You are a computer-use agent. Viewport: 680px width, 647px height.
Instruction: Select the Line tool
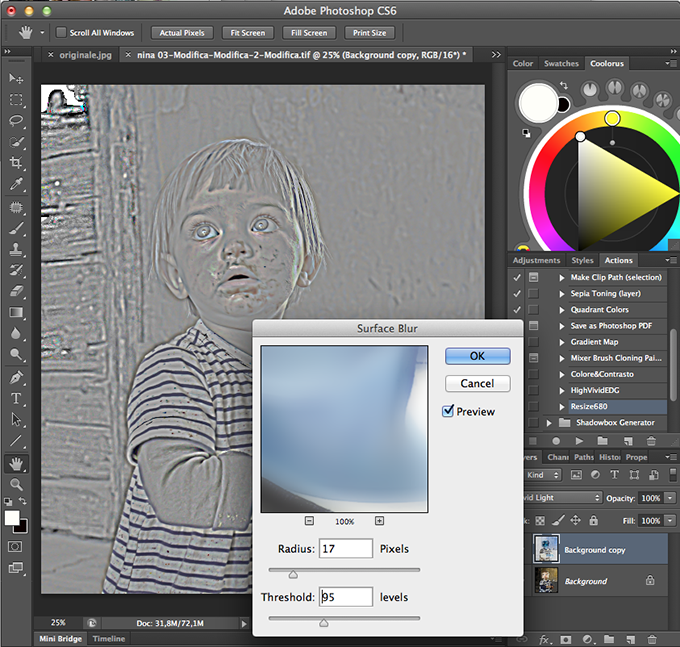point(16,441)
